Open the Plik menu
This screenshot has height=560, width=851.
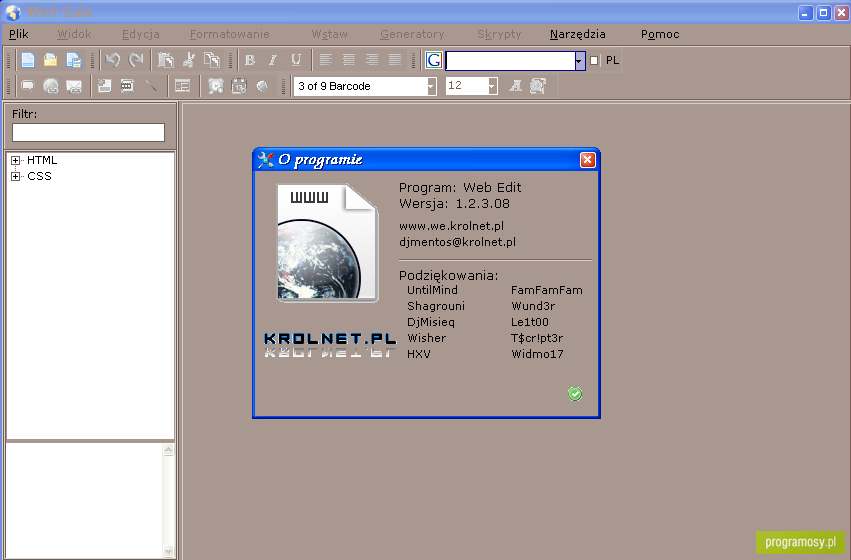tap(18, 34)
